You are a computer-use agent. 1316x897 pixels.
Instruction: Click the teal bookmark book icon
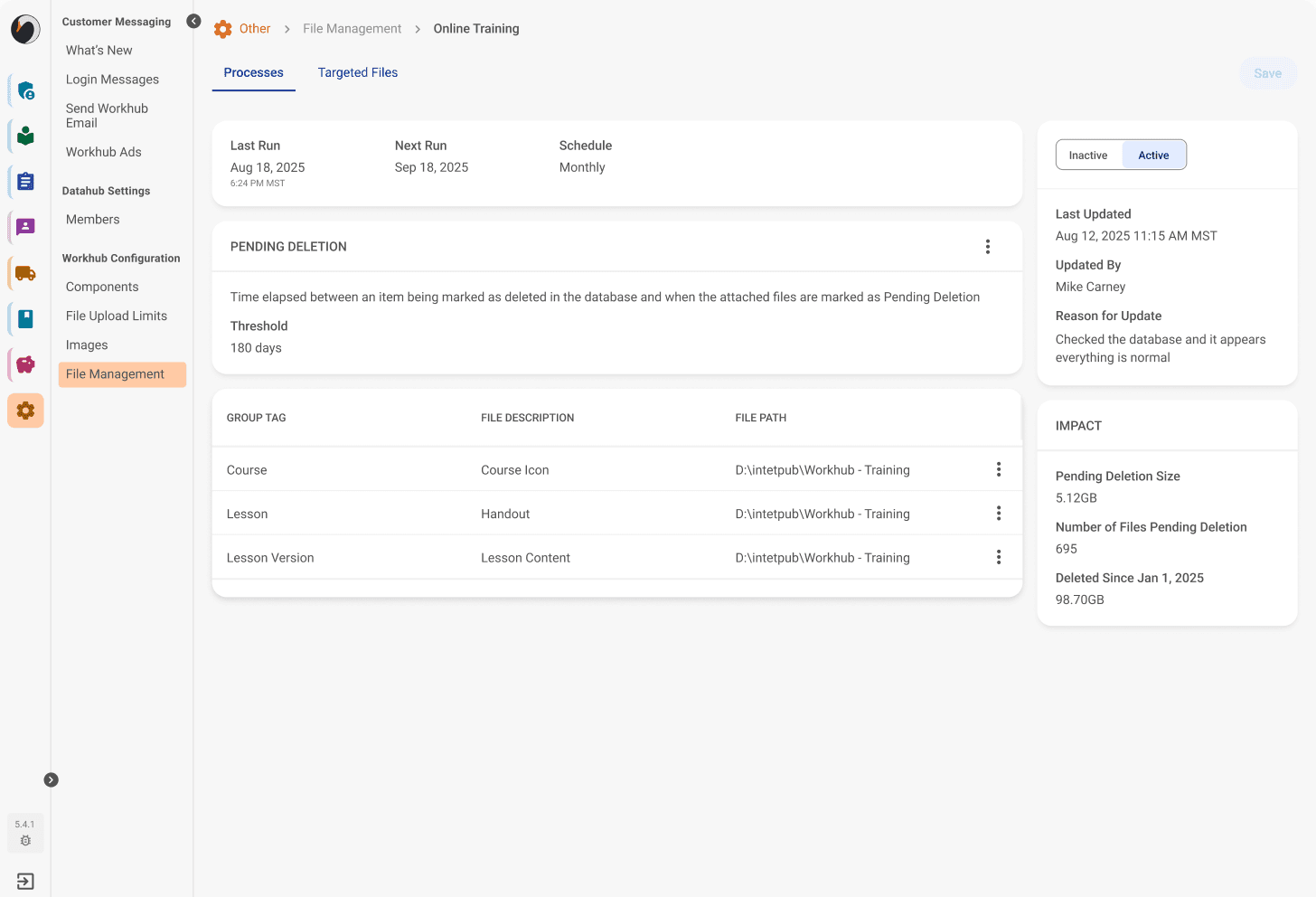click(x=25, y=318)
